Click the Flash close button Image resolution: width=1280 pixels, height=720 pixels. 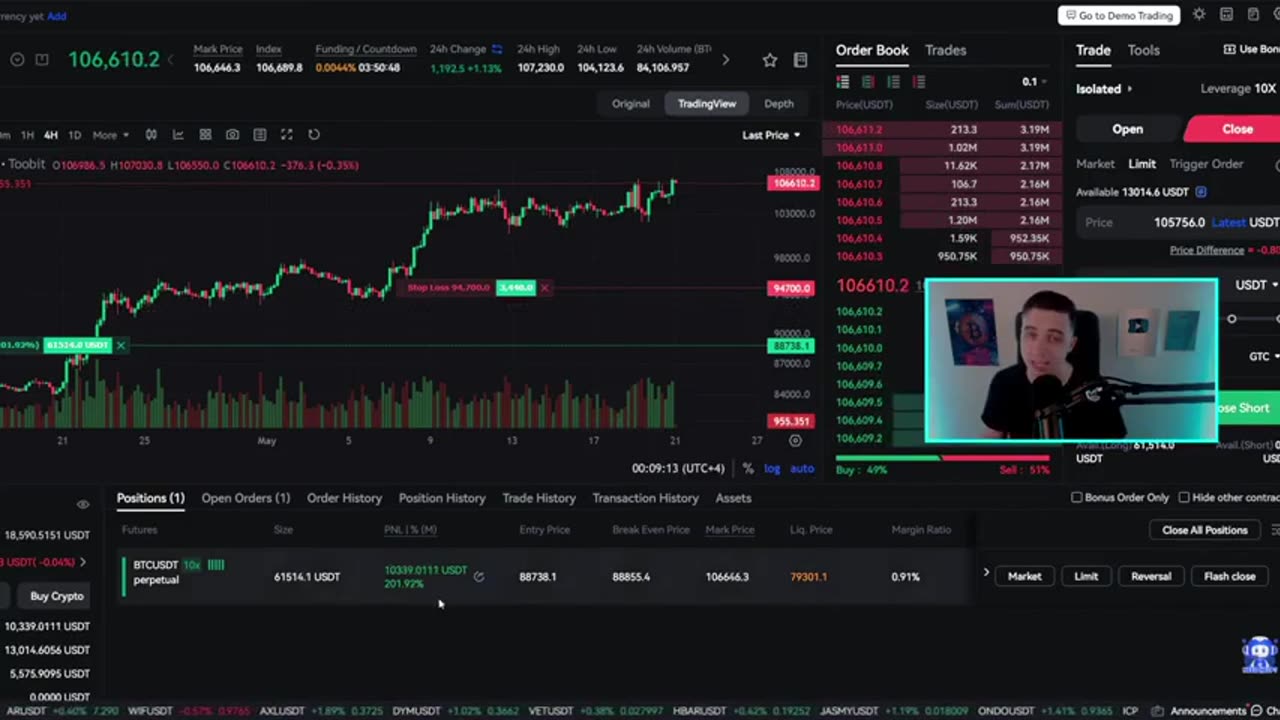click(1229, 576)
